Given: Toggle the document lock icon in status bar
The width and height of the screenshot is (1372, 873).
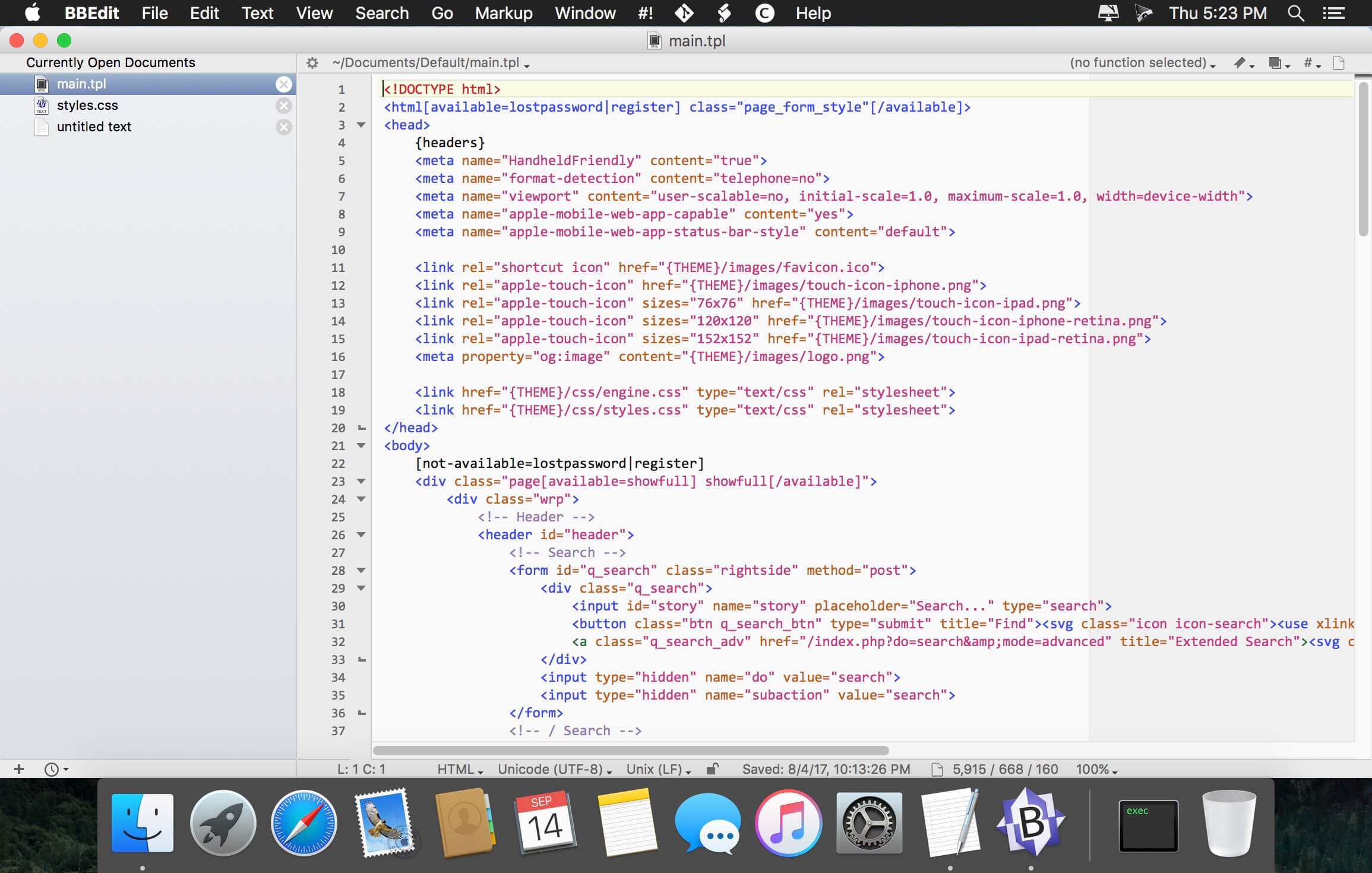Looking at the screenshot, I should [x=712, y=768].
